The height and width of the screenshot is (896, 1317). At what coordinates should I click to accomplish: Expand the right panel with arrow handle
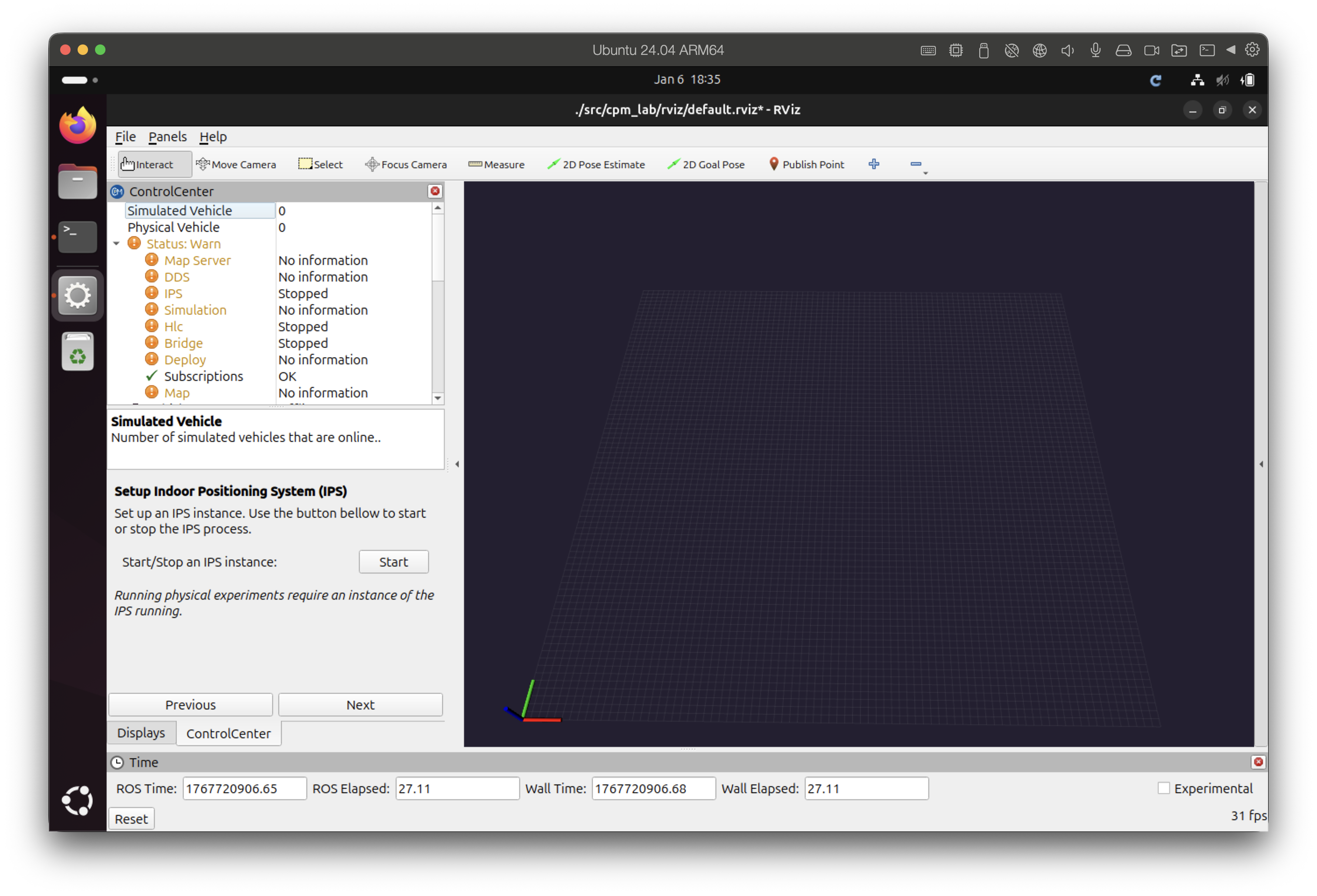(1261, 464)
